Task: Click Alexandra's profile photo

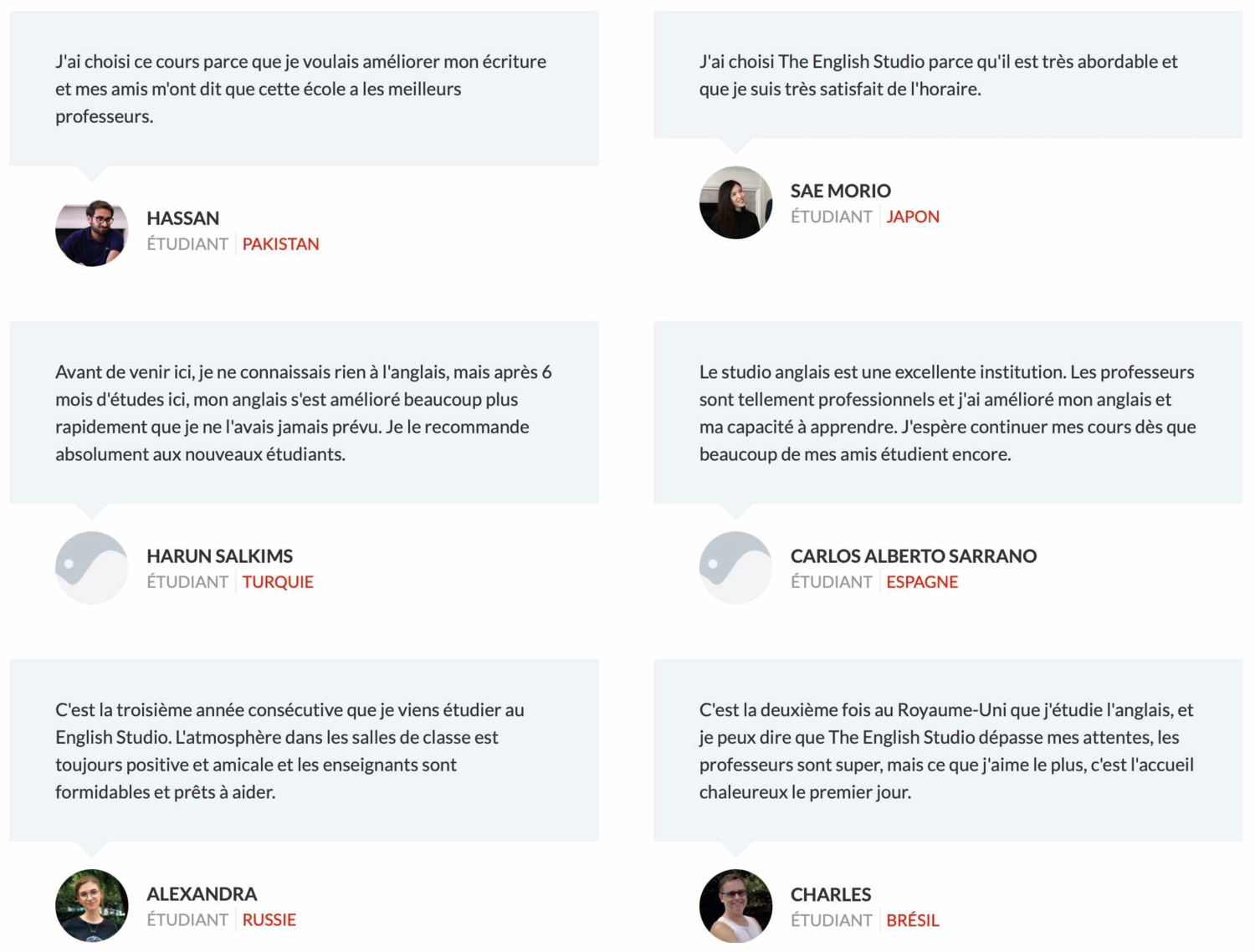Action: pyautogui.click(x=92, y=906)
